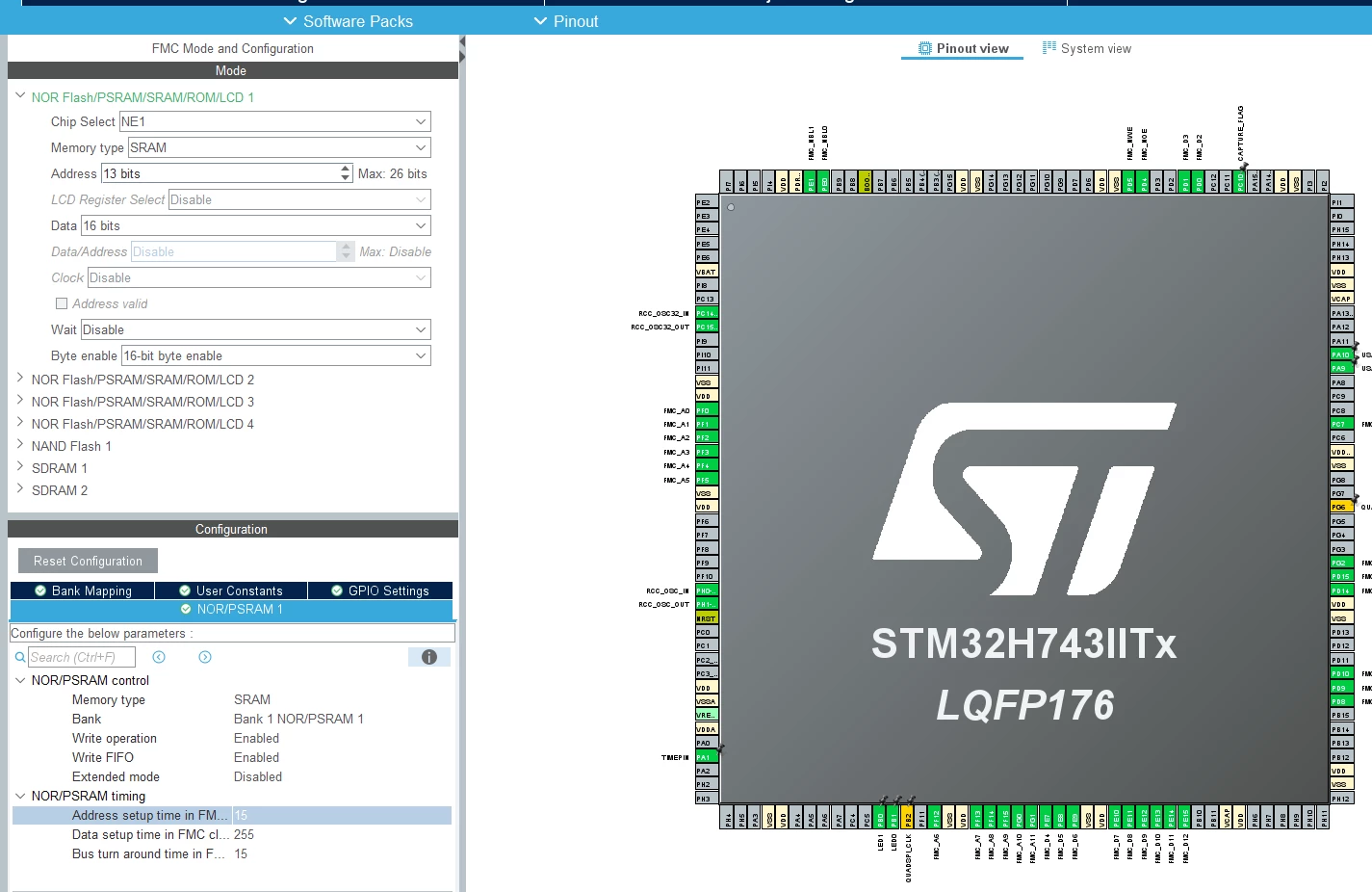Open the Byte enable dropdown
Screen dimensions: 1372x892
tap(276, 355)
